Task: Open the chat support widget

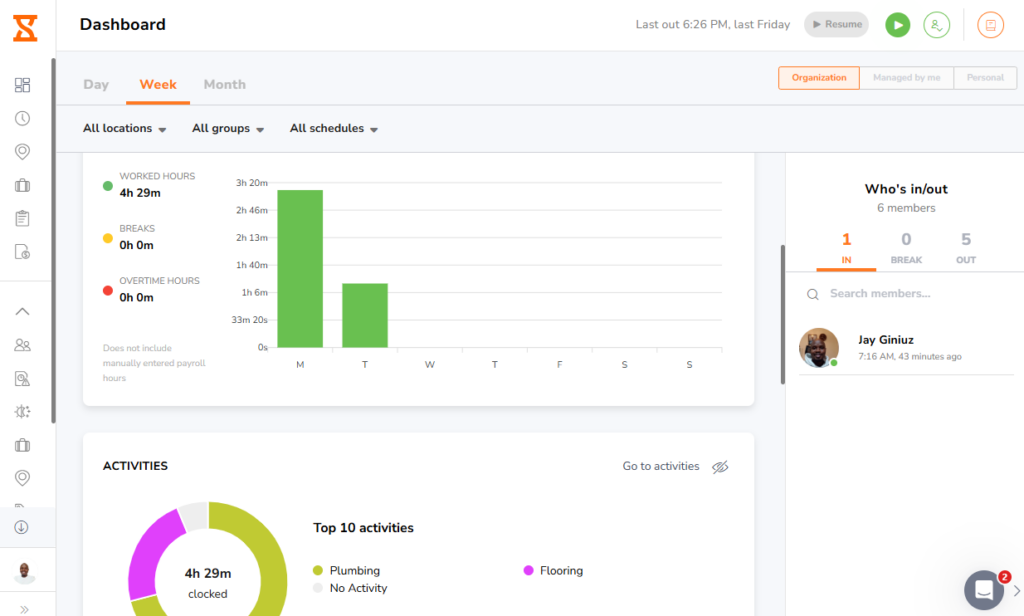Action: coord(984,590)
